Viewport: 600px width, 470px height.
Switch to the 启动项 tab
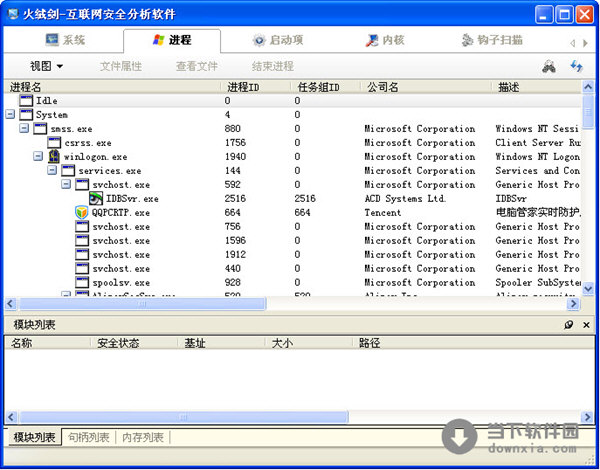click(x=278, y=40)
